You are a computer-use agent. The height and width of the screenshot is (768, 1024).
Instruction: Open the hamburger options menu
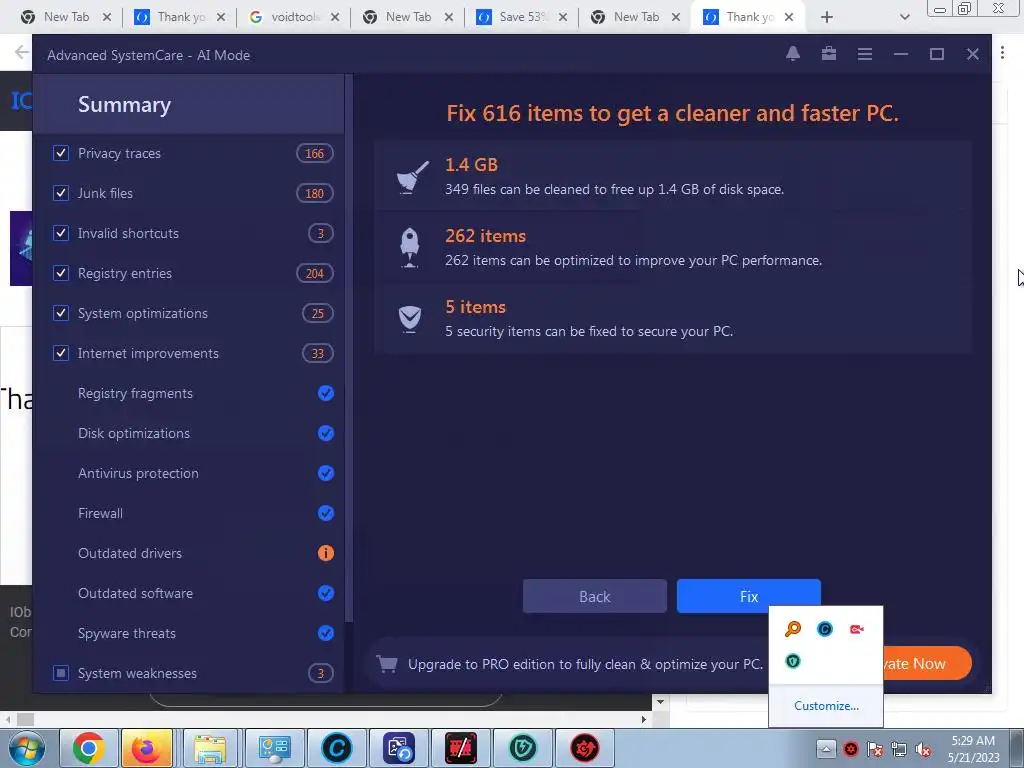(865, 54)
